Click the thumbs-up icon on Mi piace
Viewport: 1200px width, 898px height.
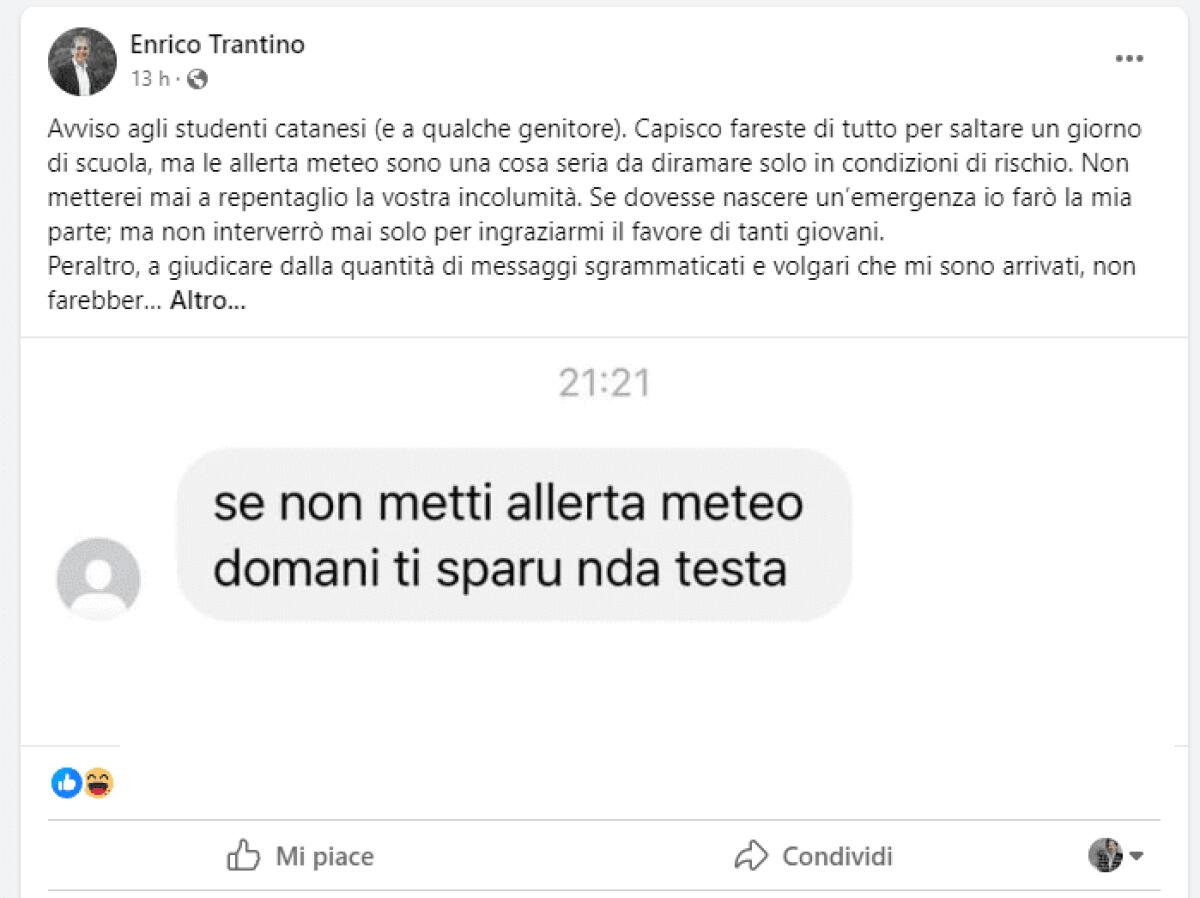[243, 856]
